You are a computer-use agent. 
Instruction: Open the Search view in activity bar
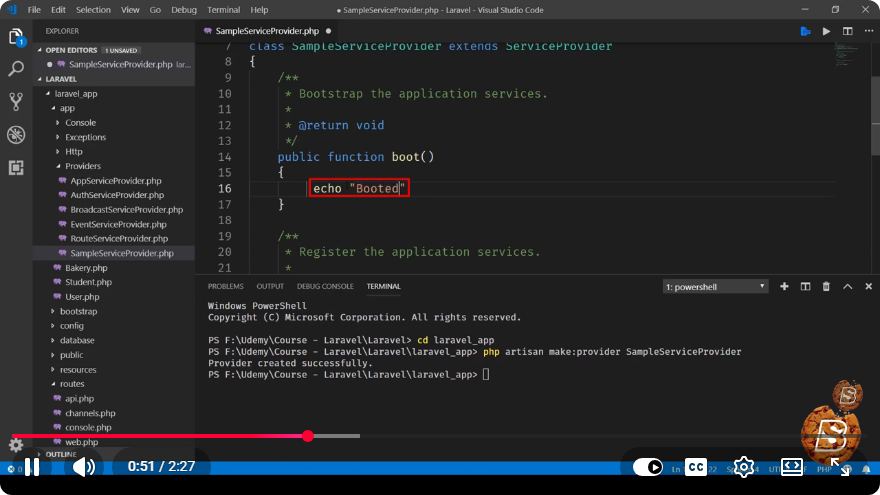pyautogui.click(x=16, y=69)
